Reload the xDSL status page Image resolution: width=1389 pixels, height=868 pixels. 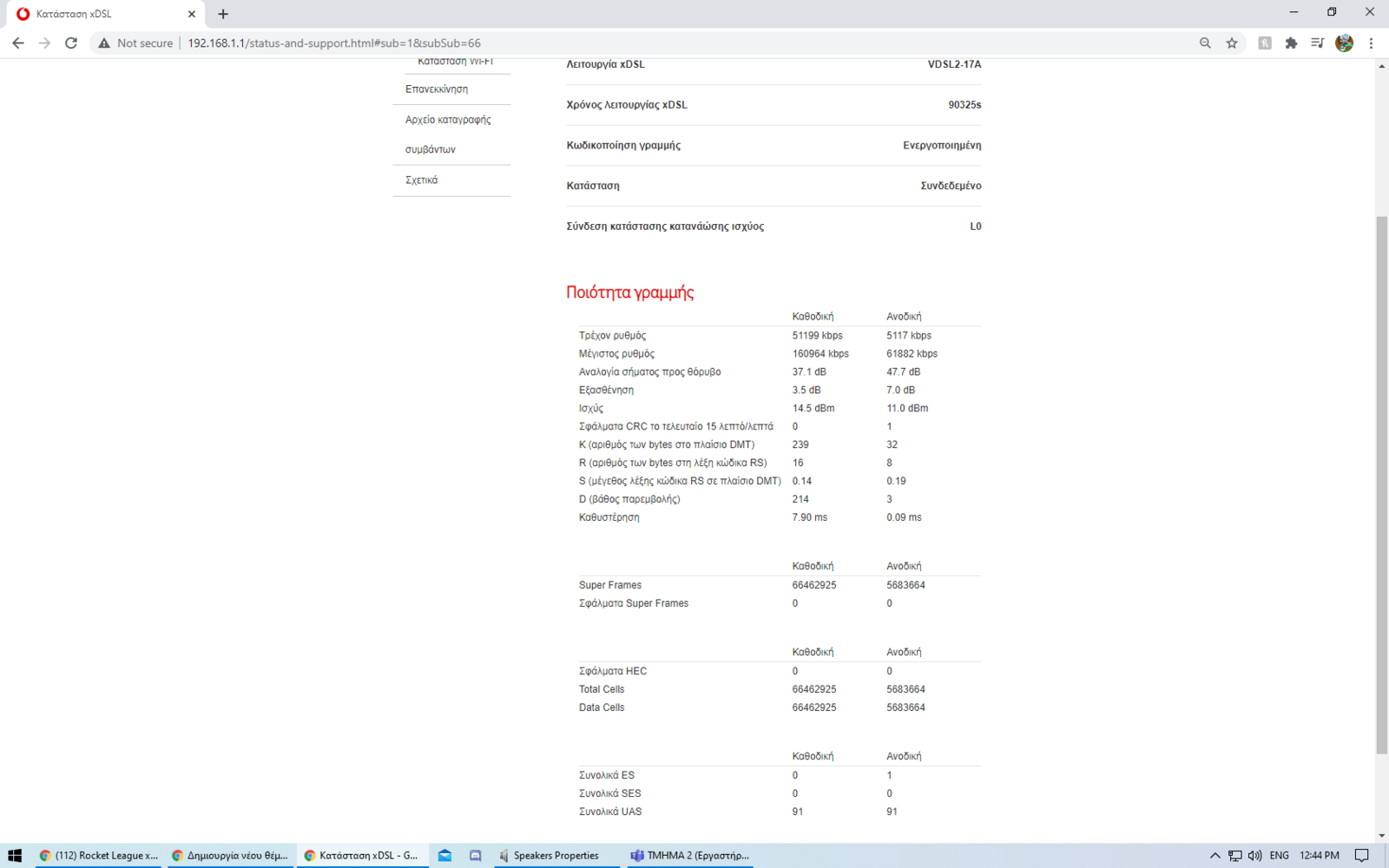coord(71,43)
